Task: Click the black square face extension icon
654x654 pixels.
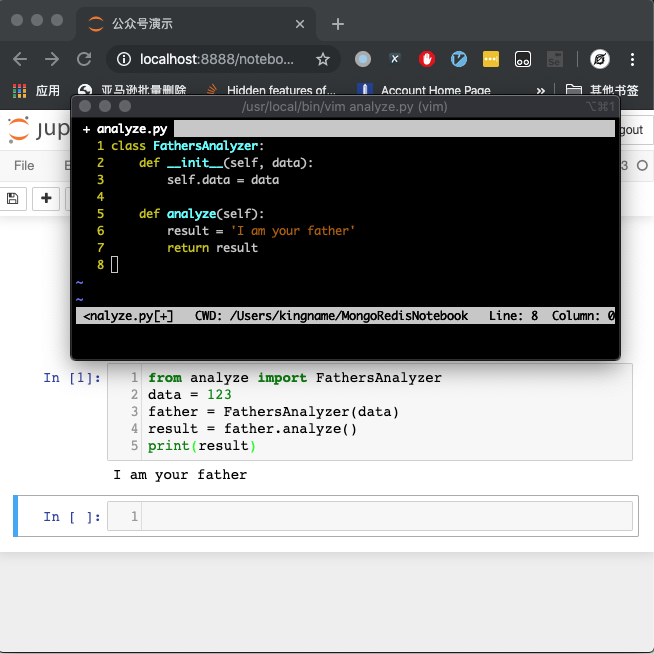Action: [x=523, y=59]
